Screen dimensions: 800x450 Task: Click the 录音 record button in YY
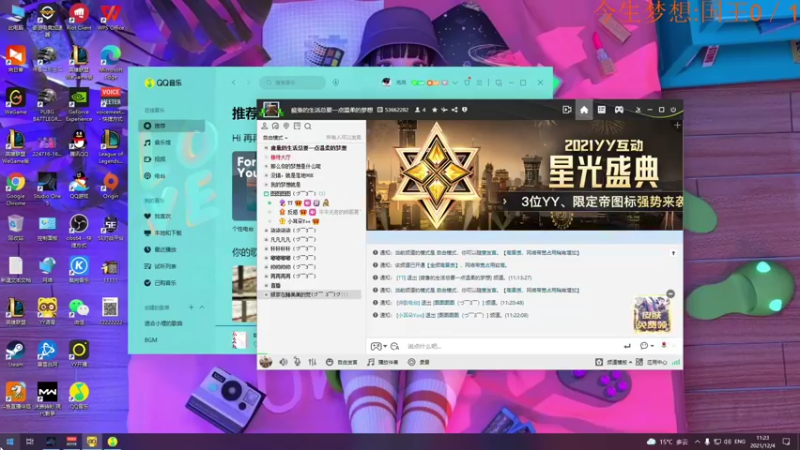point(418,362)
